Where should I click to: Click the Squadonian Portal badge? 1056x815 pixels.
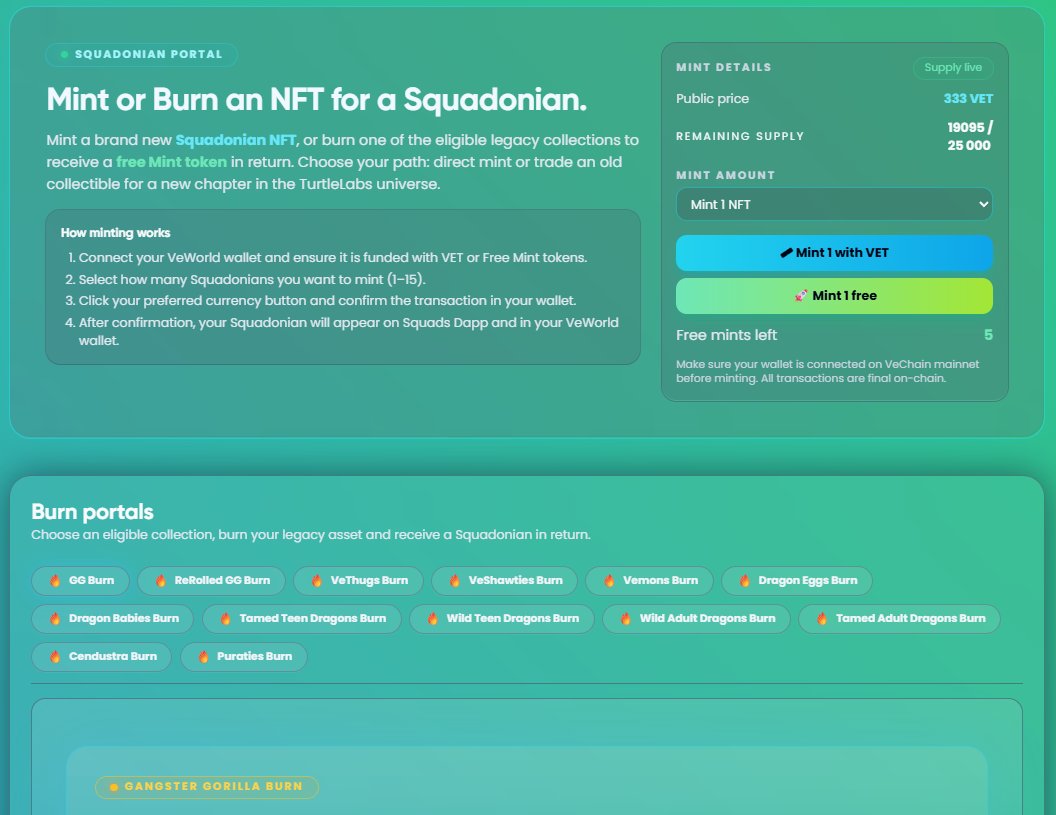pyautogui.click(x=141, y=55)
